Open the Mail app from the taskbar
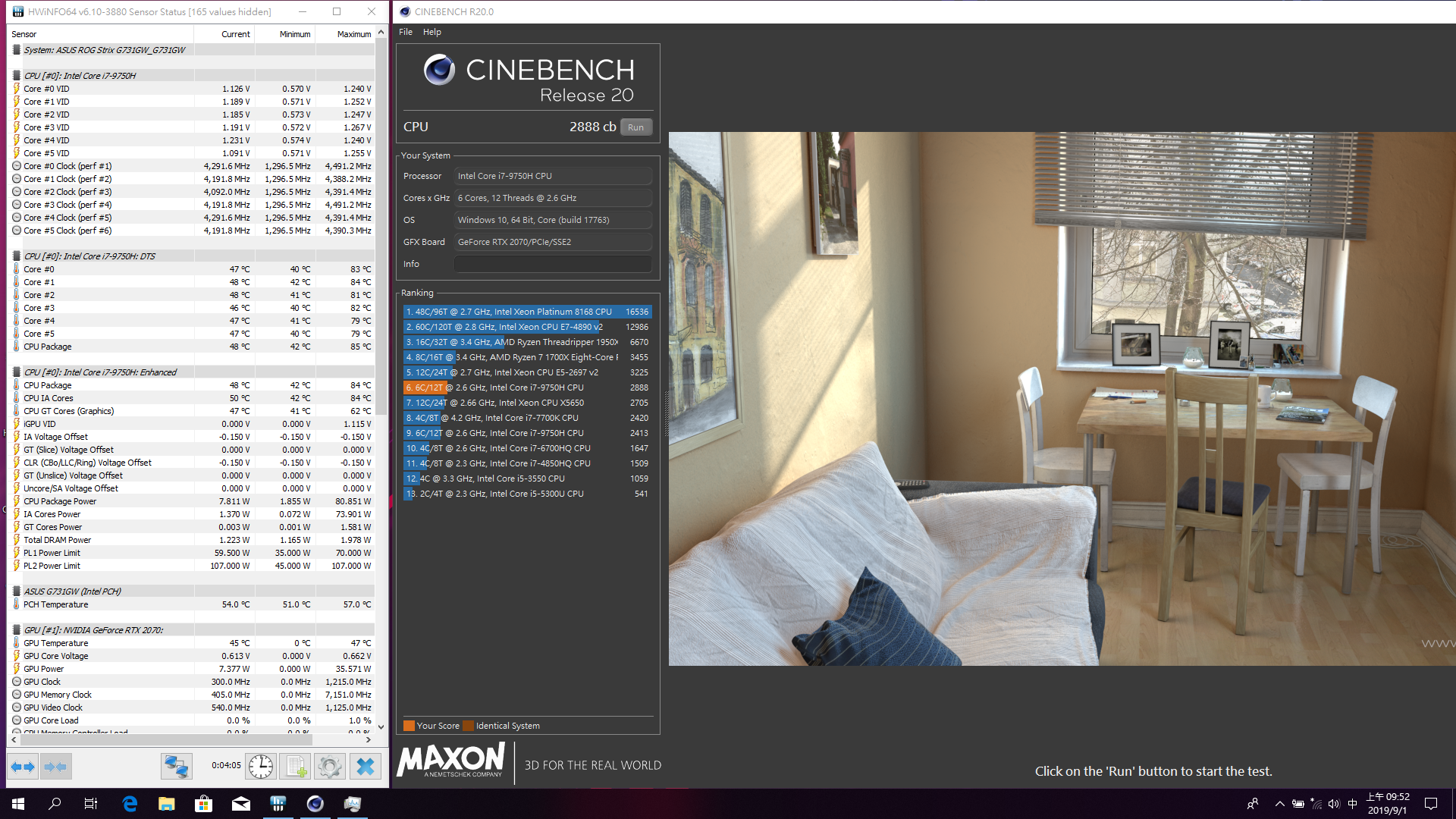The width and height of the screenshot is (1456, 819). (241, 804)
